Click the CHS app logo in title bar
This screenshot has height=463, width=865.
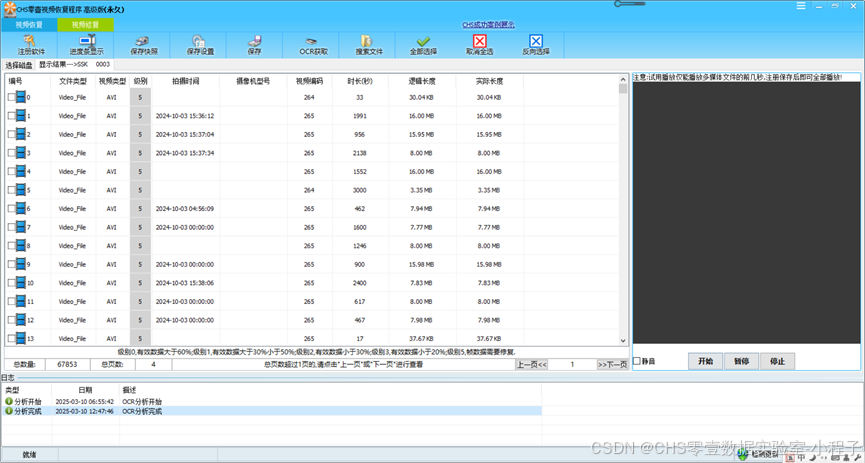click(9, 9)
